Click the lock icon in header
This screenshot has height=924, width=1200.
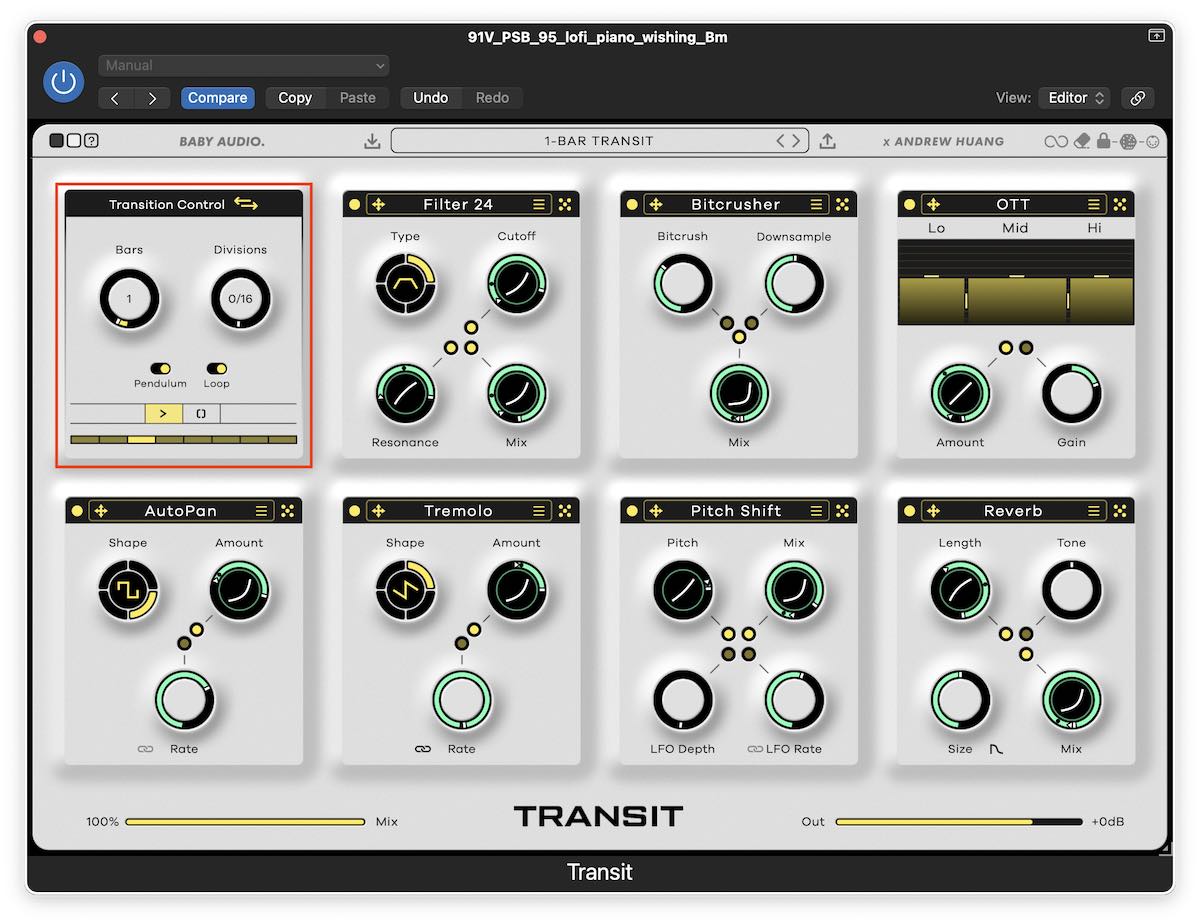[1104, 141]
